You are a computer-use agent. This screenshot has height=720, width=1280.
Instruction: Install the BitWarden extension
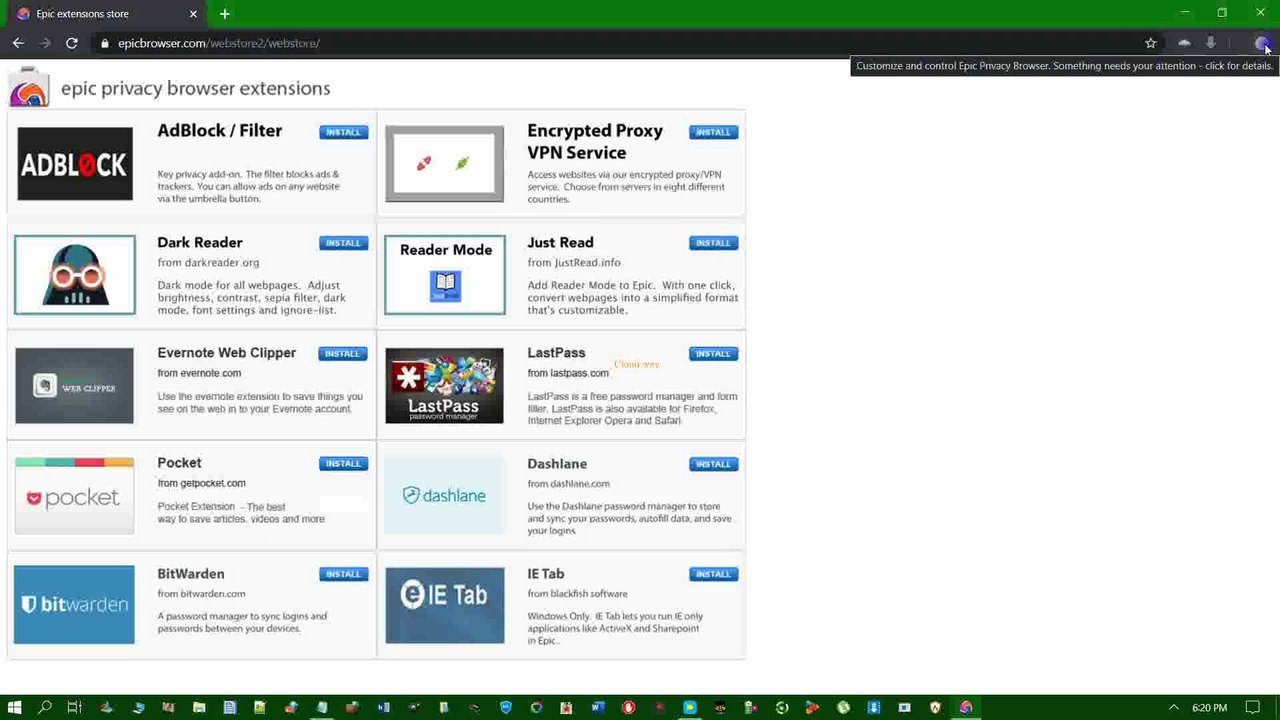pyautogui.click(x=343, y=574)
